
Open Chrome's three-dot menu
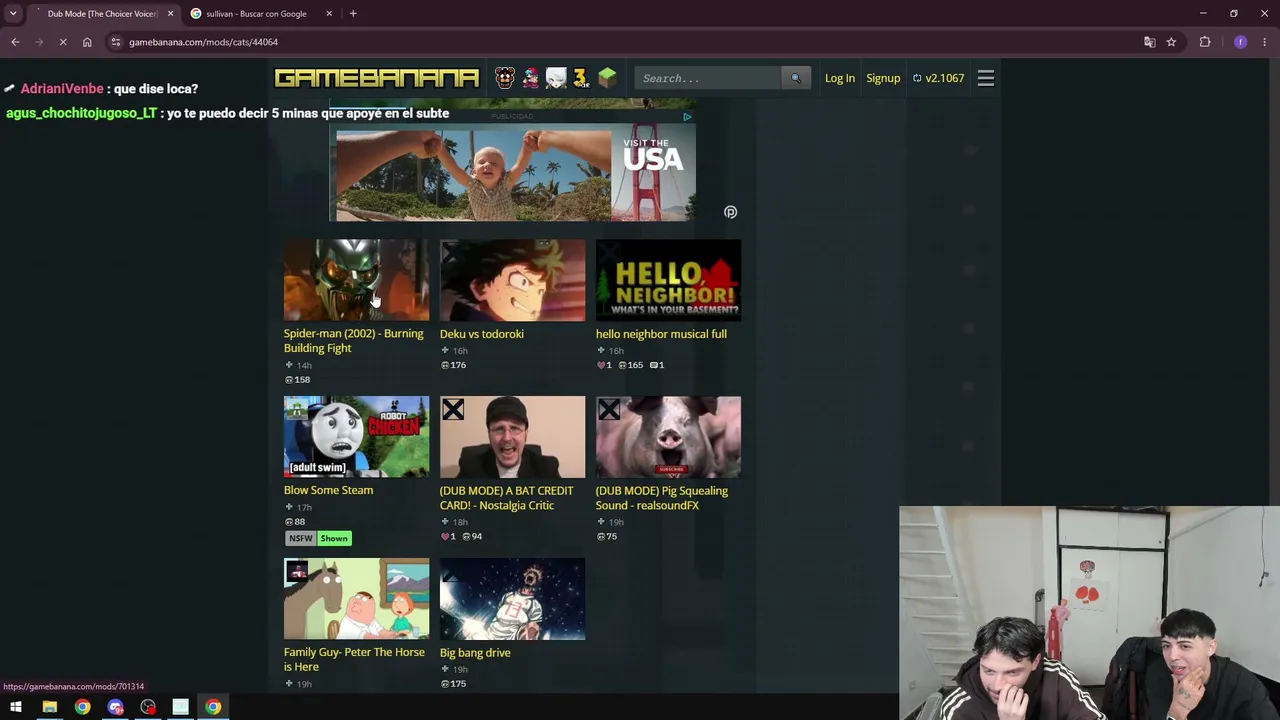click(x=1264, y=42)
